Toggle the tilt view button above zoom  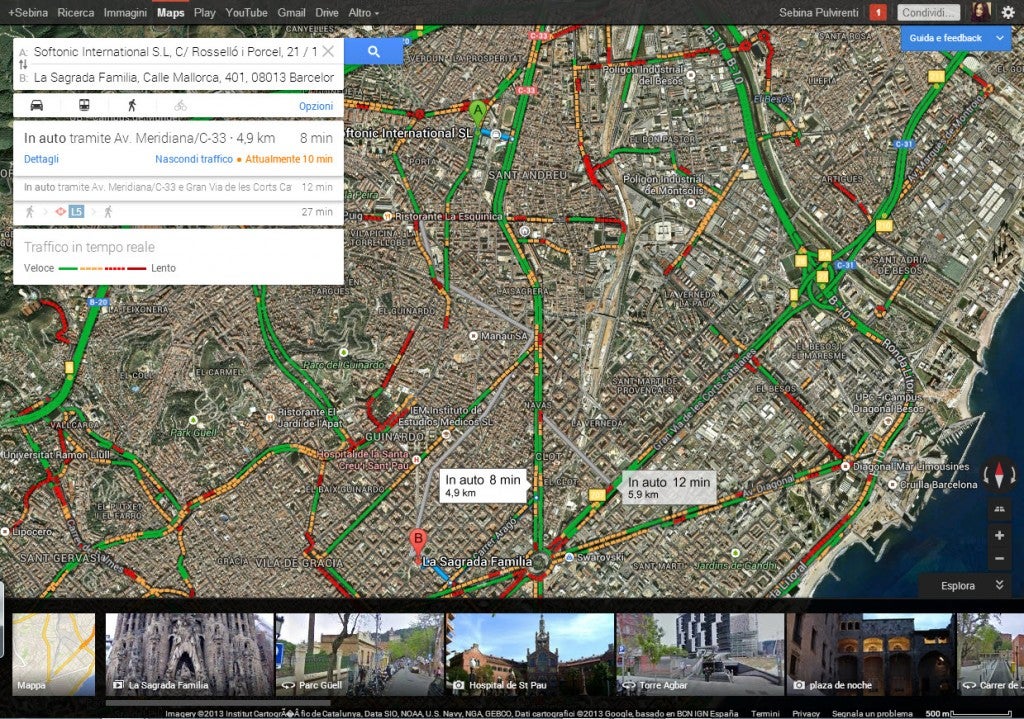[999, 509]
